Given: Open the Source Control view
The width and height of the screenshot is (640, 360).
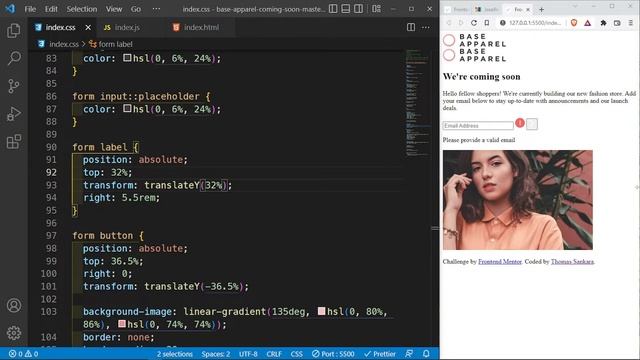Looking at the screenshot, I should (x=13, y=86).
